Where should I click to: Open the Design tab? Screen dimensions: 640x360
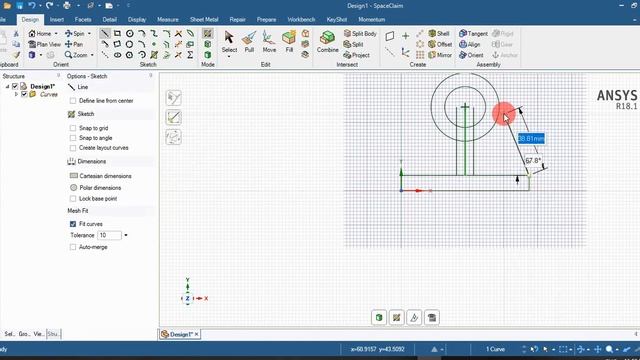[x=30, y=19]
